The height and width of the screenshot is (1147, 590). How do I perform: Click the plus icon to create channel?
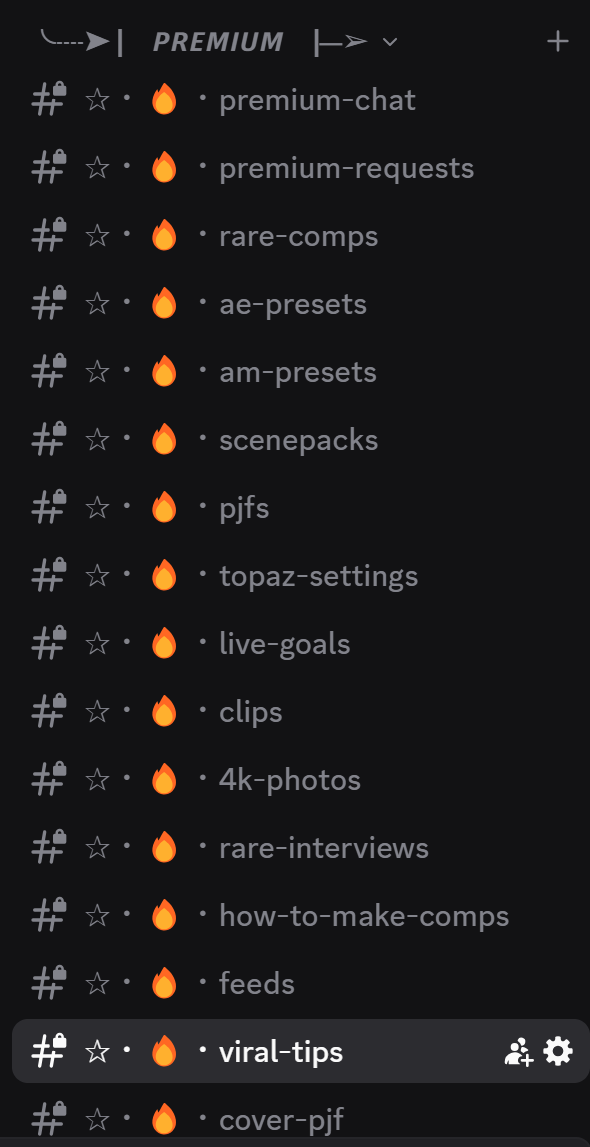[x=558, y=42]
